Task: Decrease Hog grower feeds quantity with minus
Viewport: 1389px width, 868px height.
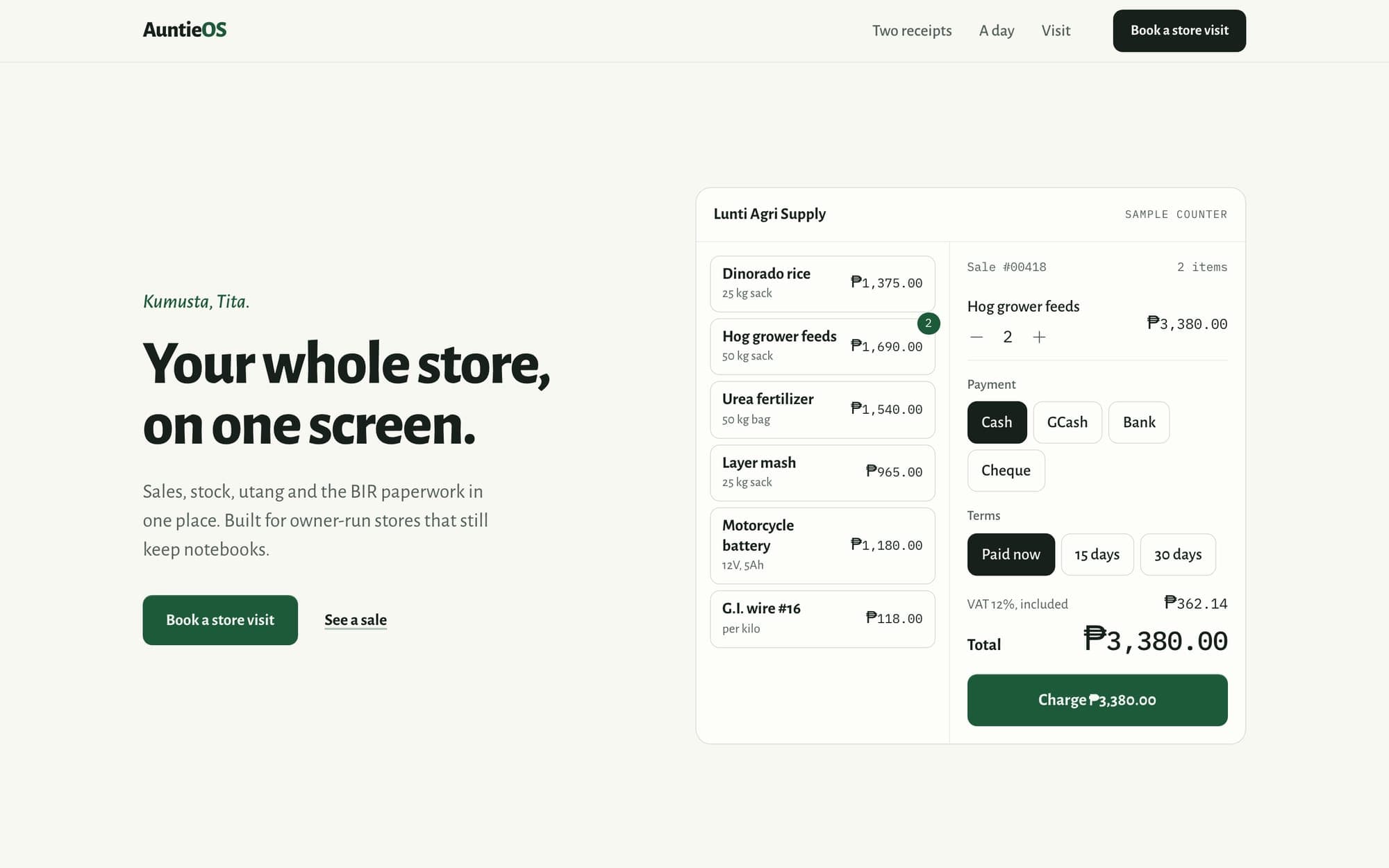Action: tap(976, 337)
